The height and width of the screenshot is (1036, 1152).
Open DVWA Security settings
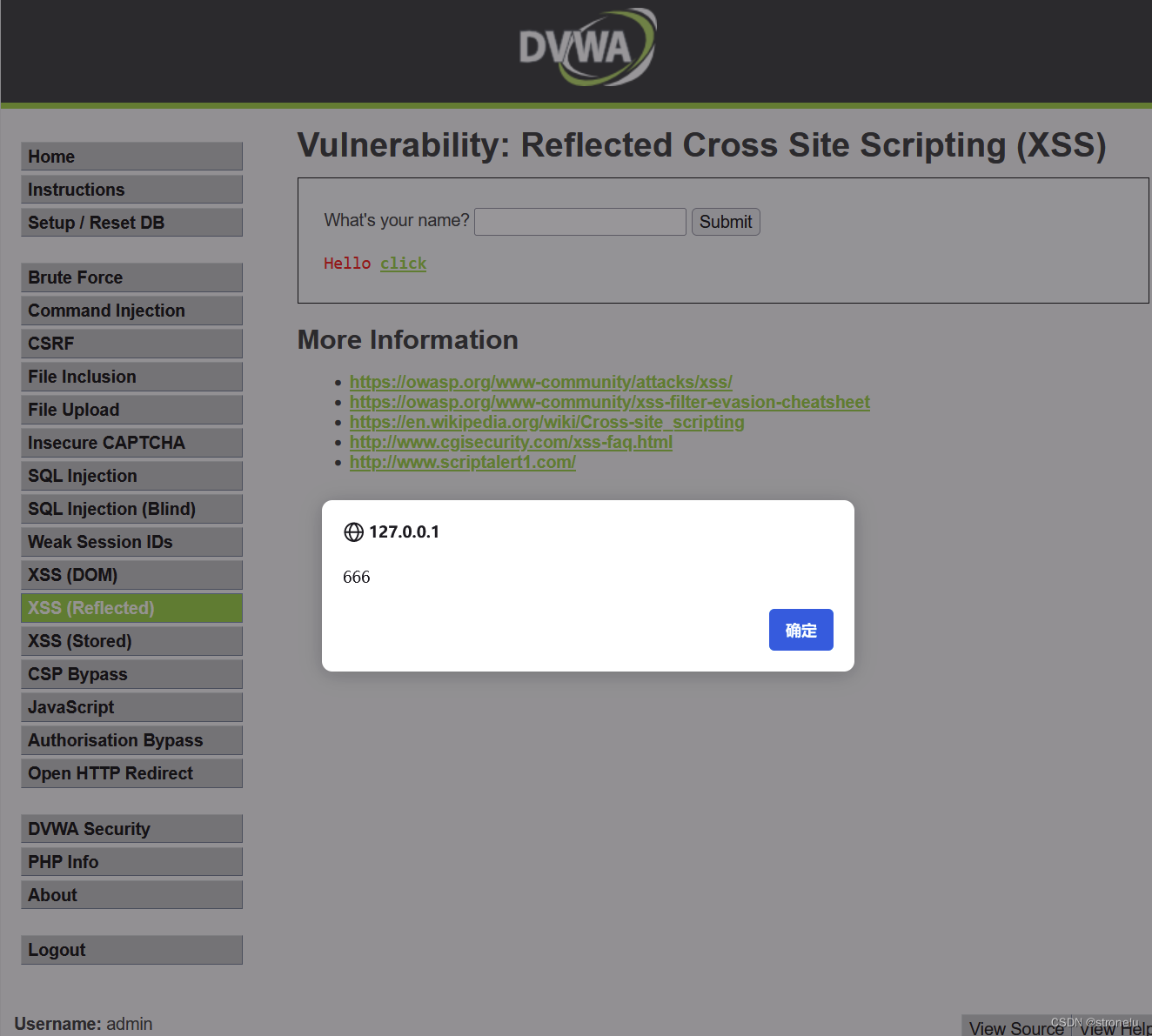(x=131, y=829)
